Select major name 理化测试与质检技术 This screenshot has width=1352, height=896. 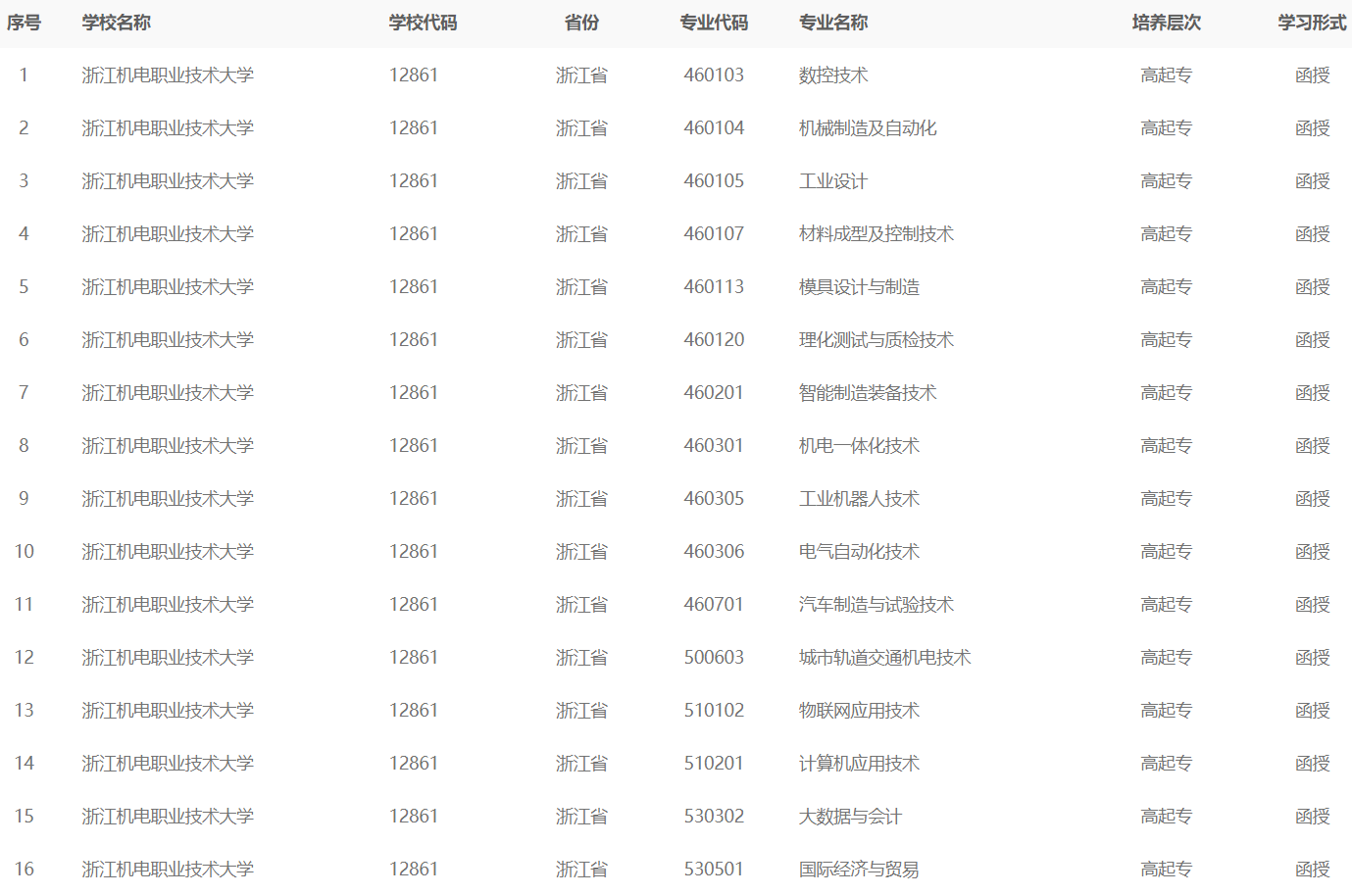(876, 340)
